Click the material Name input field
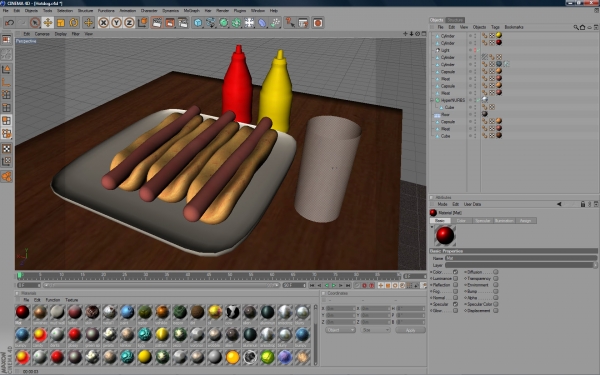Image resolution: width=600 pixels, height=375 pixels. 520,258
